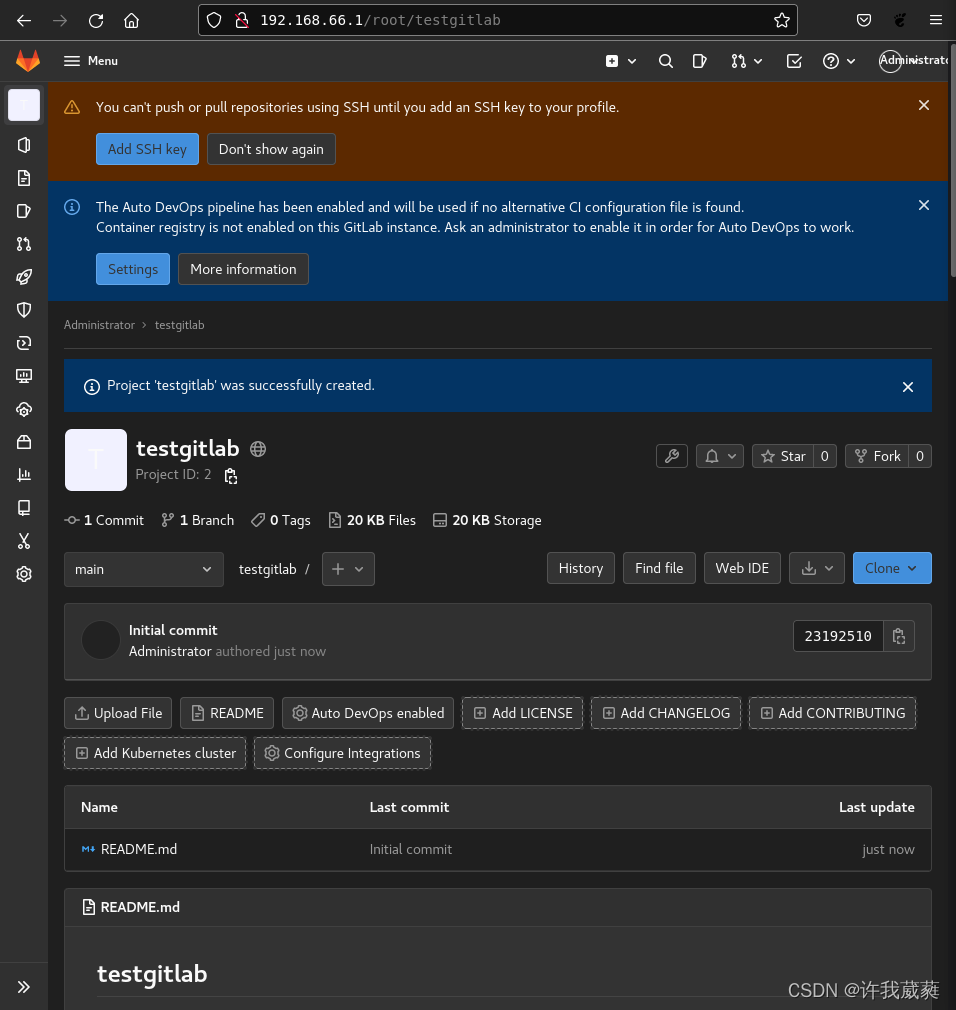This screenshot has height=1010, width=956.
Task: Open Snippets scissors sidebar icon
Action: pyautogui.click(x=24, y=541)
